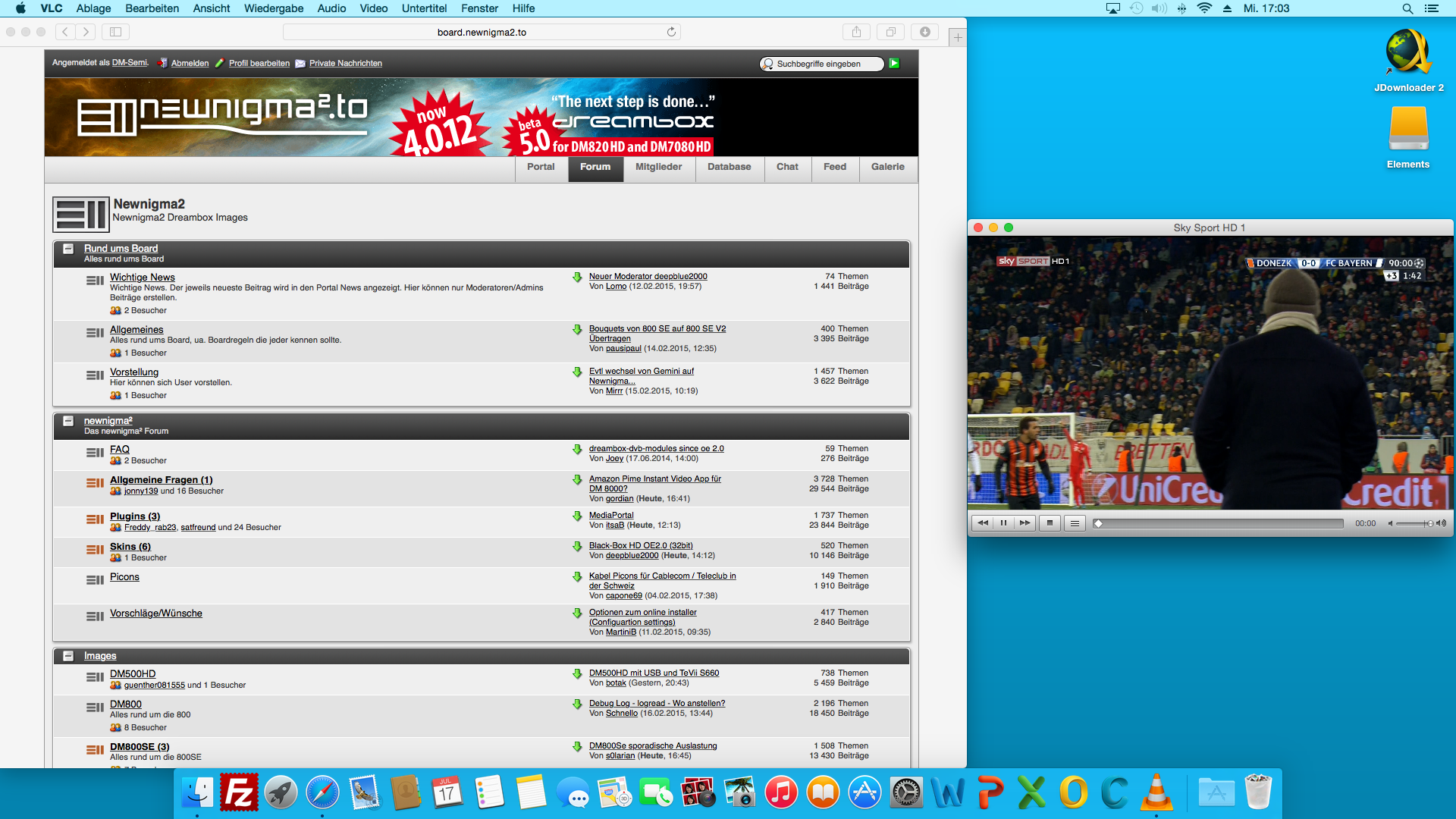The width and height of the screenshot is (1456, 819).
Task: Adjust the VLC volume slider
Action: coord(1414,523)
